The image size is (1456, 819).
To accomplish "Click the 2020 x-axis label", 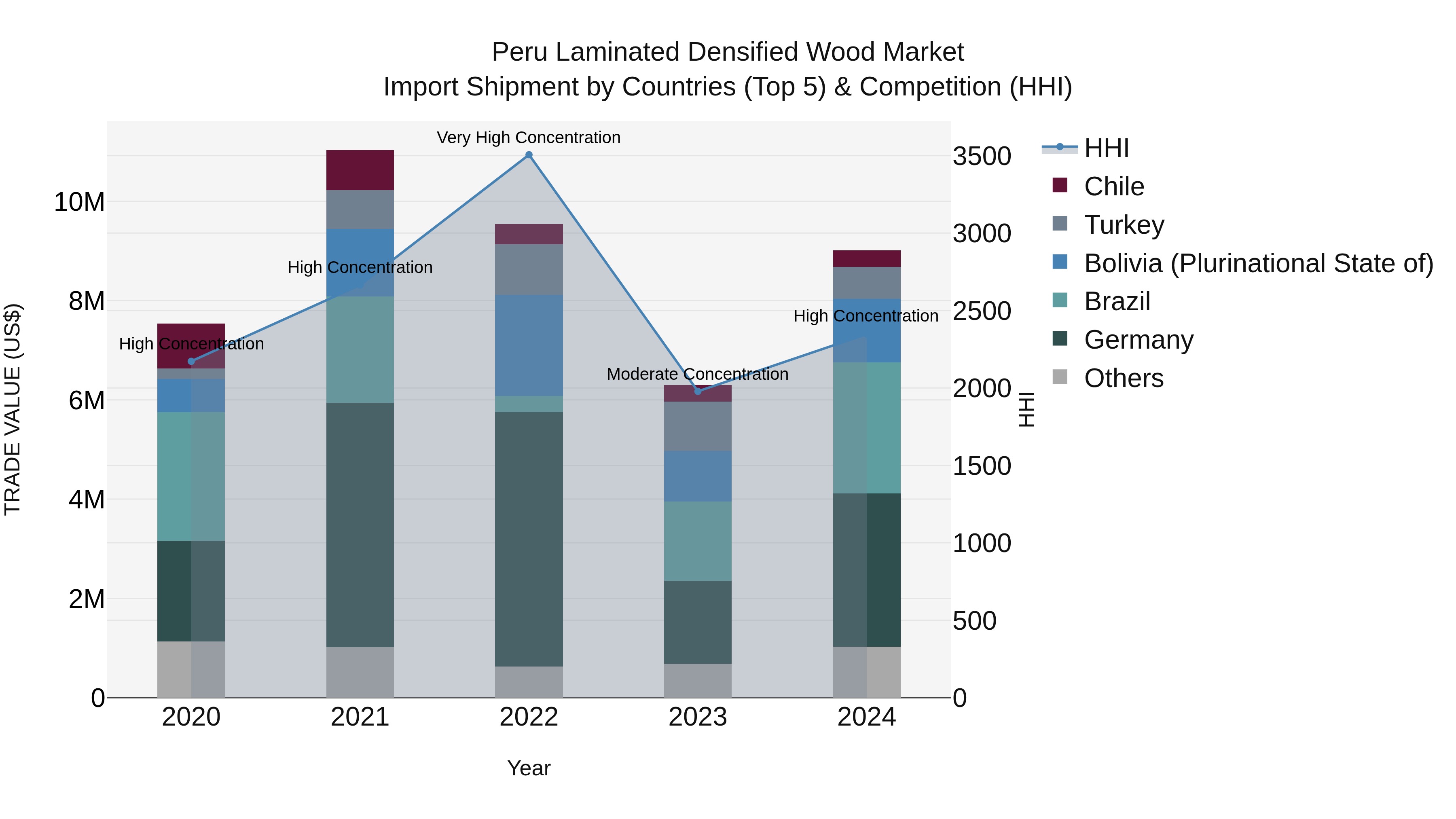I will coord(191,717).
